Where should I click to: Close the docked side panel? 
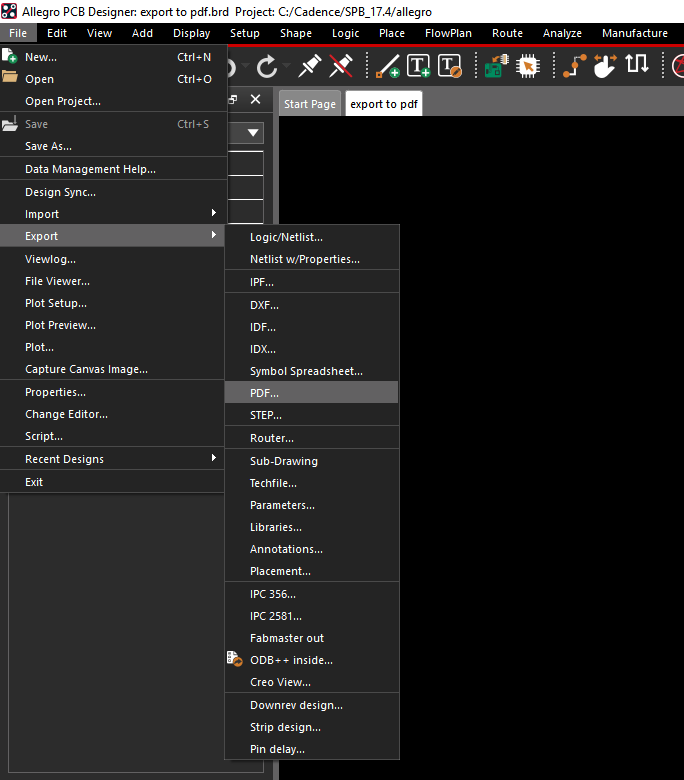tap(255, 99)
